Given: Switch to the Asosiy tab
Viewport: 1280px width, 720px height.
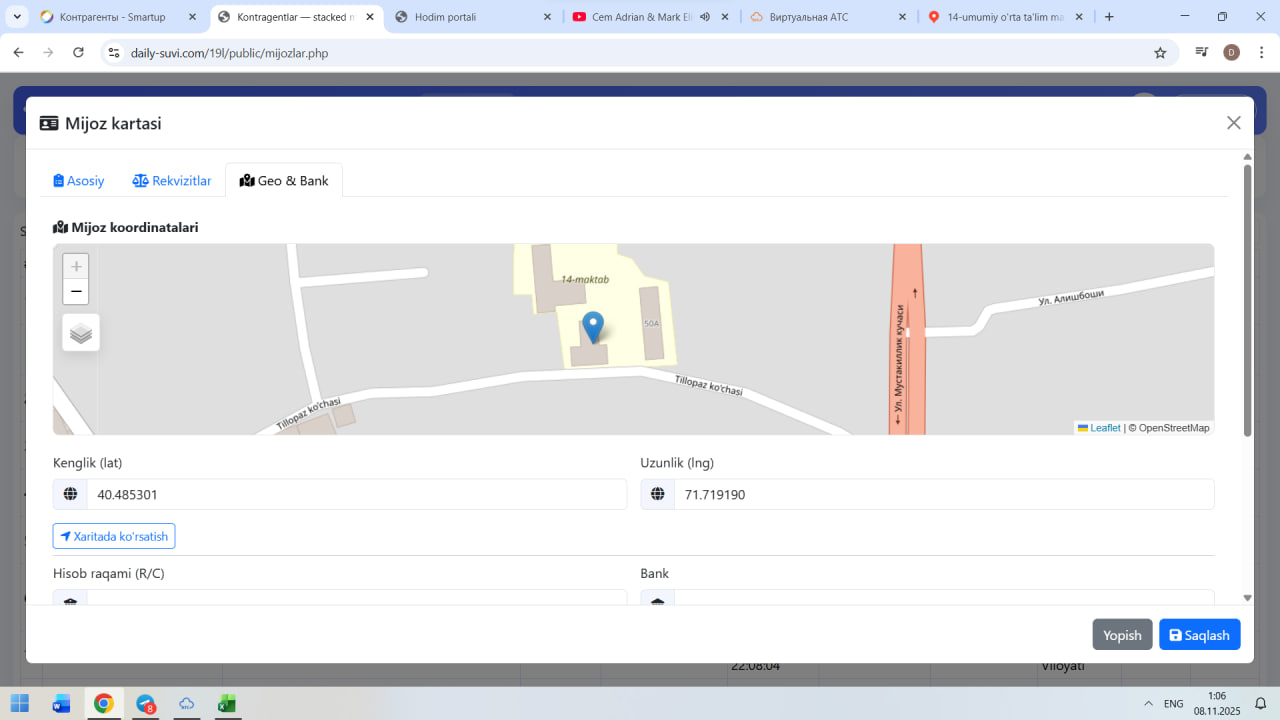Looking at the screenshot, I should point(79,181).
